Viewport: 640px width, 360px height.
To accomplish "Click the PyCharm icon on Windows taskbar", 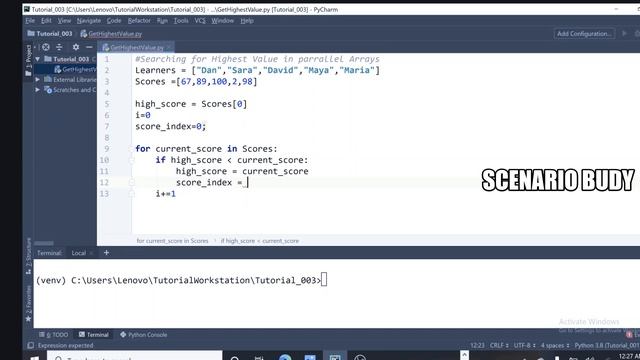I will 335,357.
